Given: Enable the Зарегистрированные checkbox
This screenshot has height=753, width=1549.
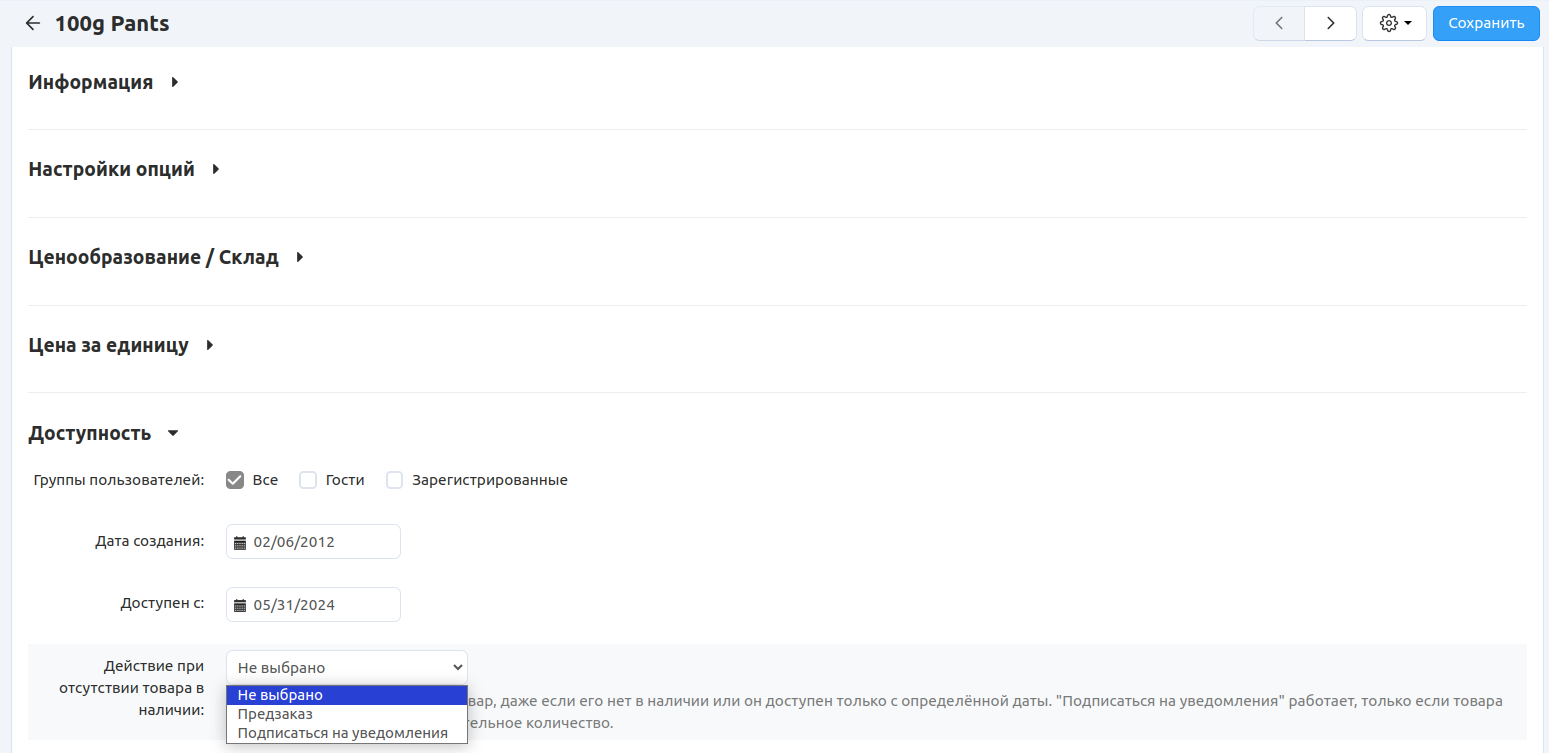Looking at the screenshot, I should (395, 480).
